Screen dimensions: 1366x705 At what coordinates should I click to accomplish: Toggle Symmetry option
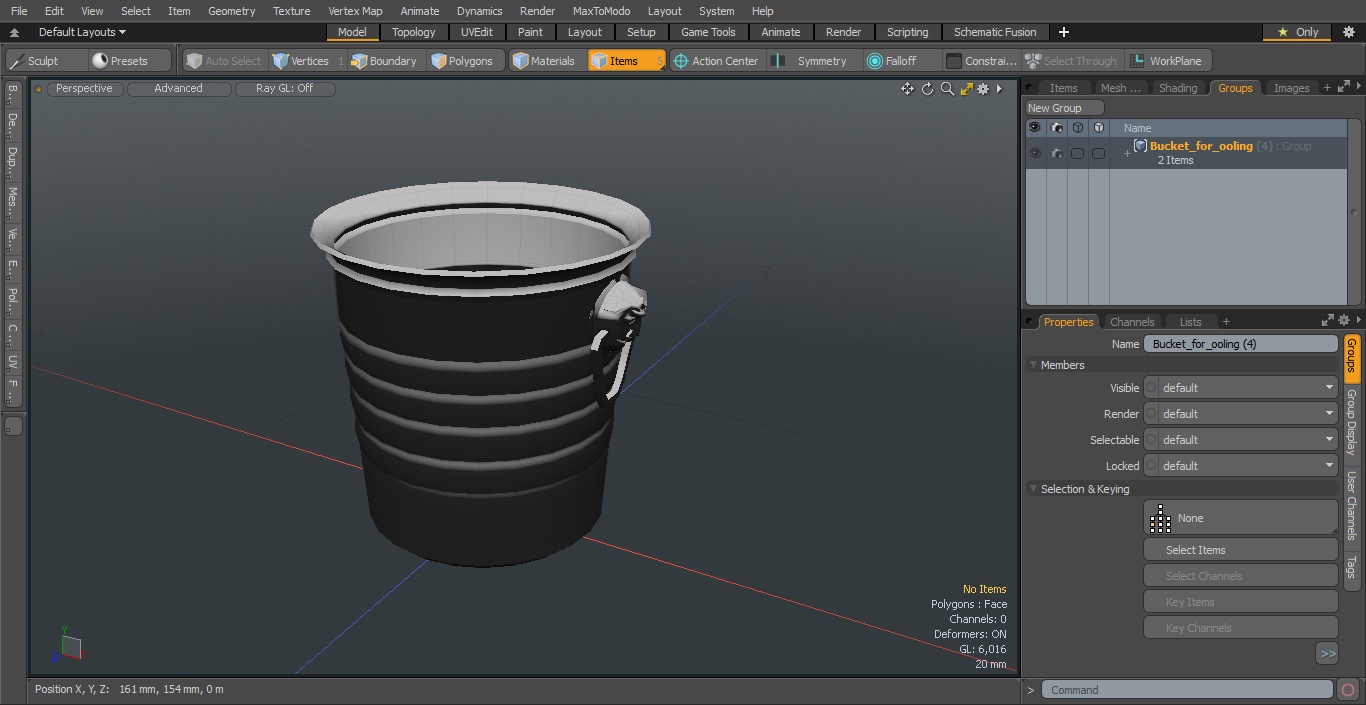coord(812,61)
